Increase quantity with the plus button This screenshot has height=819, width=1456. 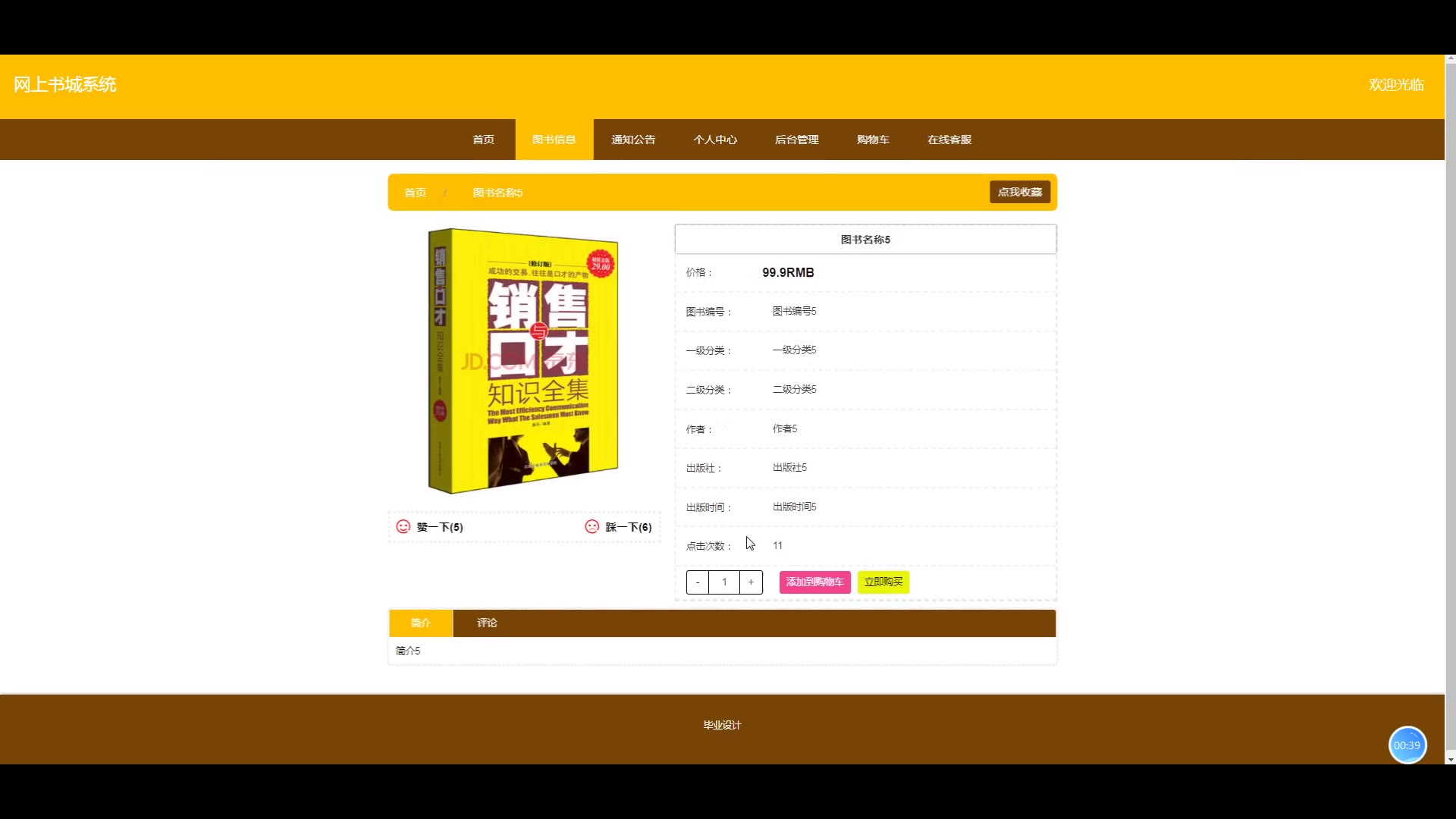(751, 582)
